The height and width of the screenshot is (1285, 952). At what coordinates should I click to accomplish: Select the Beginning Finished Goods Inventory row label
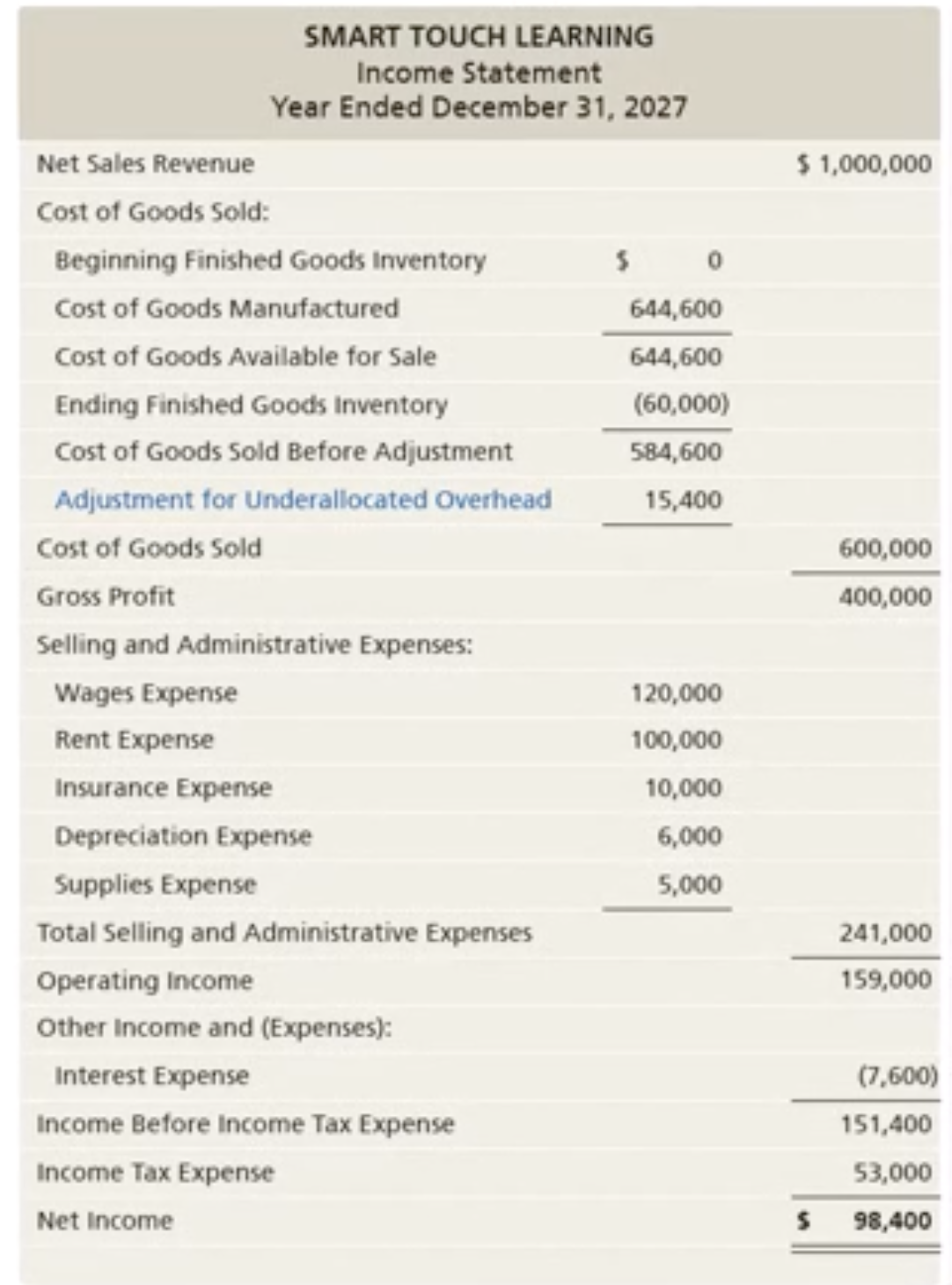click(x=270, y=261)
